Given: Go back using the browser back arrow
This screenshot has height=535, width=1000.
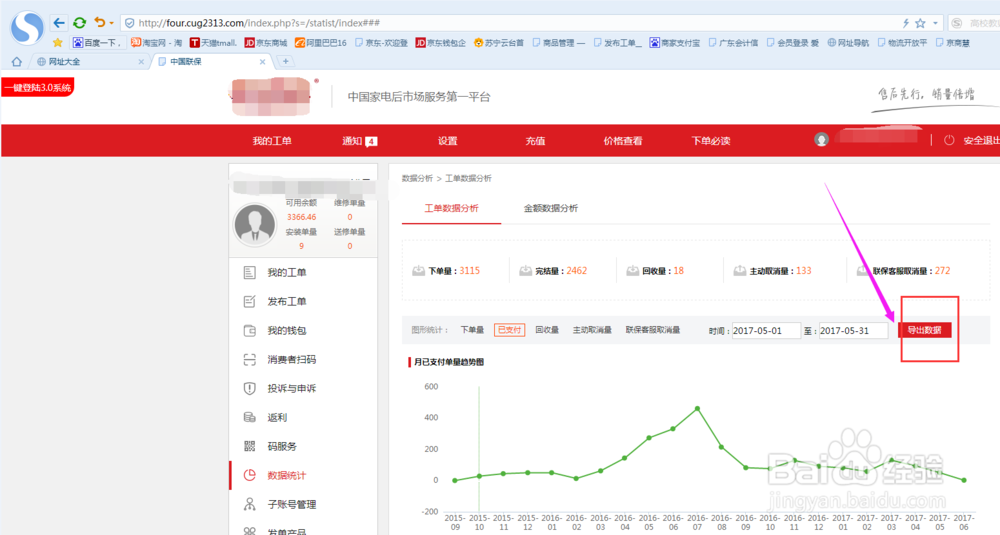Looking at the screenshot, I should pyautogui.click(x=59, y=23).
